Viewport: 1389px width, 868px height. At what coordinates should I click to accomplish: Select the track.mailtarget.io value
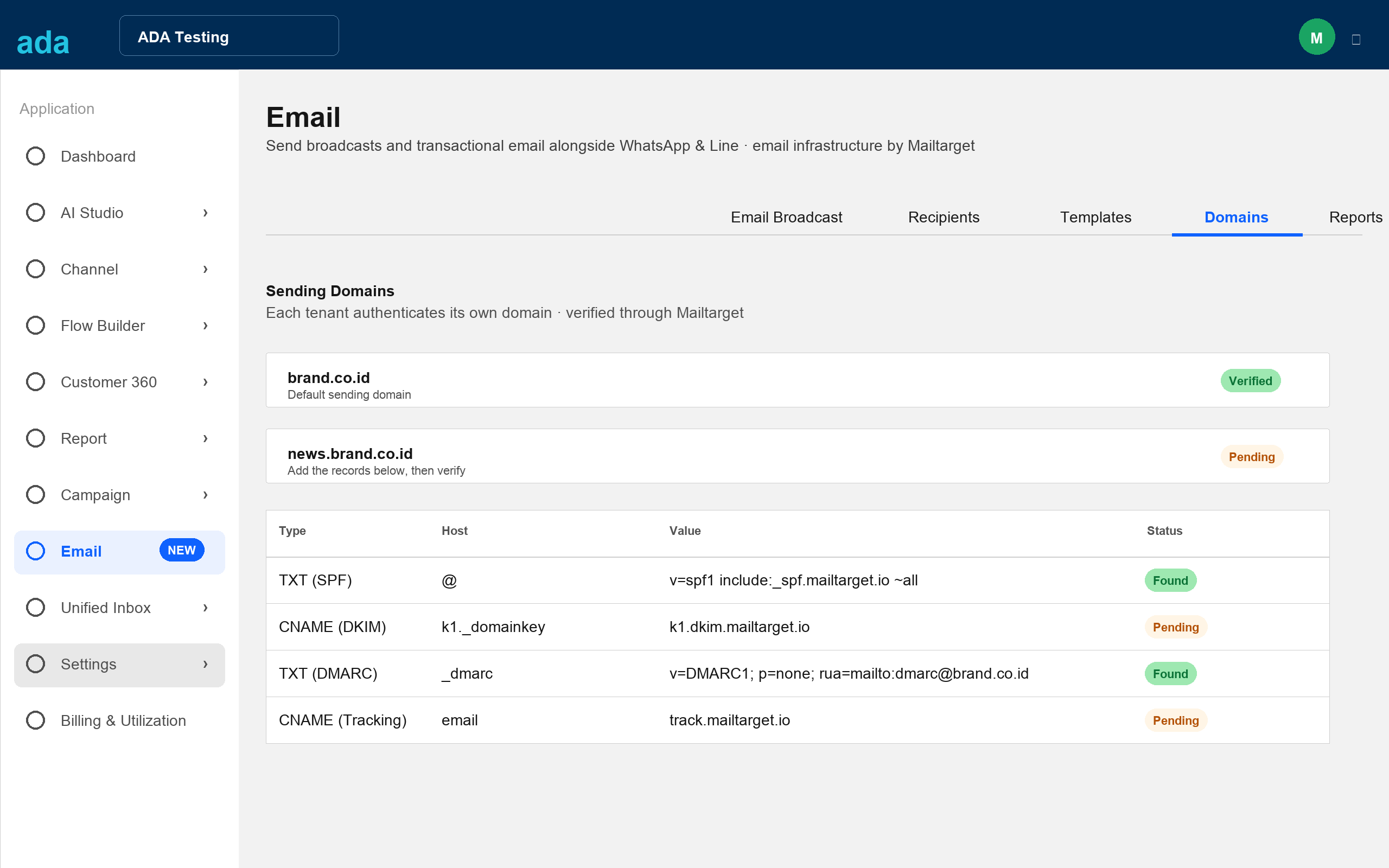tap(730, 720)
